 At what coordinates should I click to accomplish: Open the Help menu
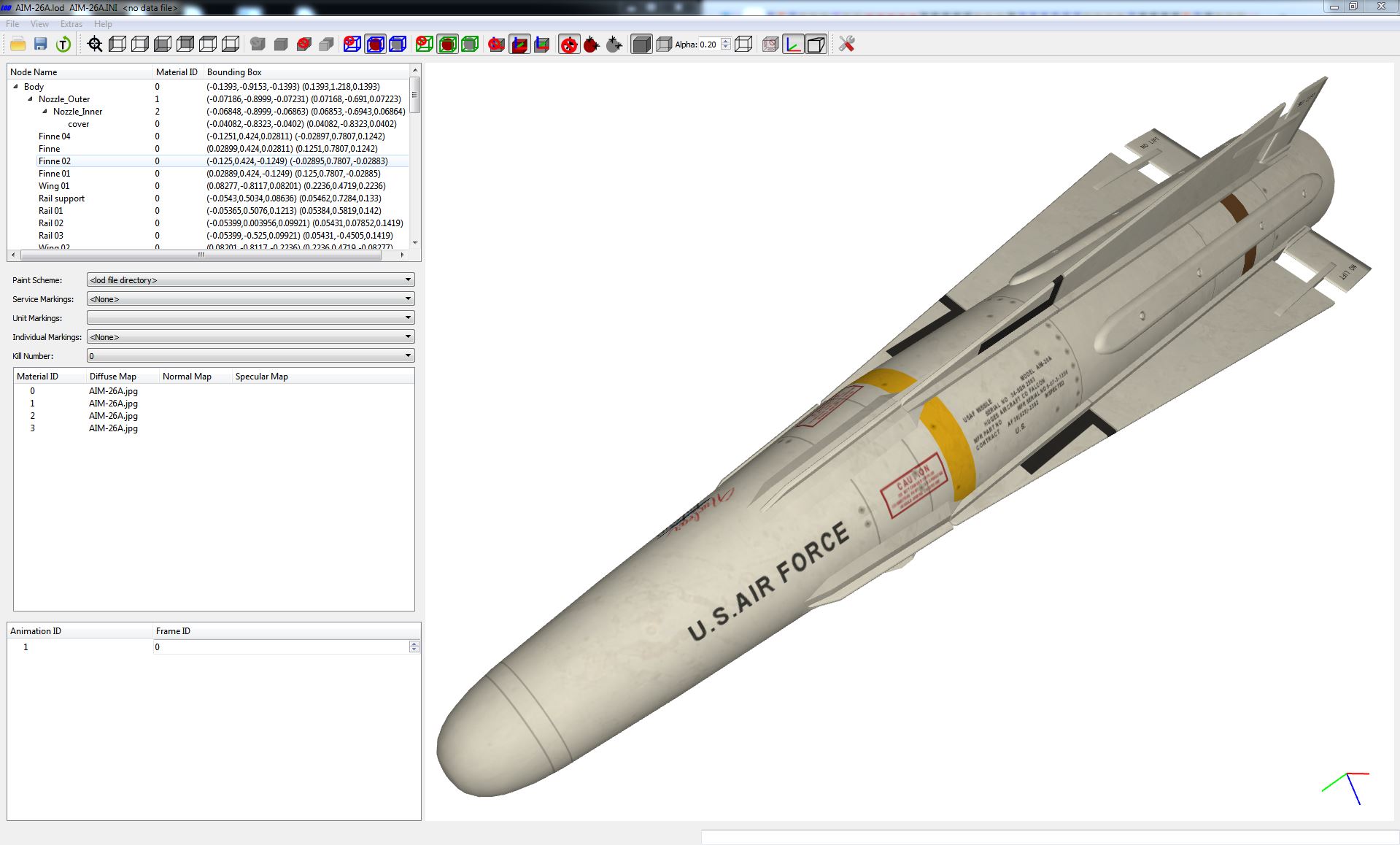103,24
